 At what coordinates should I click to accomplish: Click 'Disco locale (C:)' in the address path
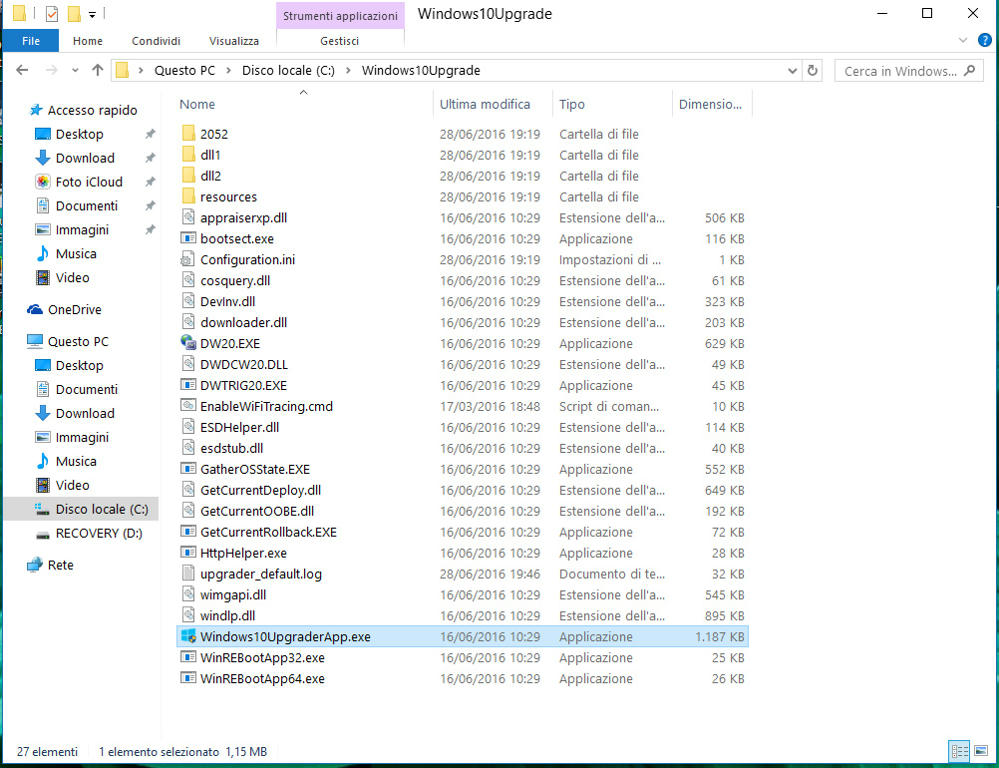288,71
